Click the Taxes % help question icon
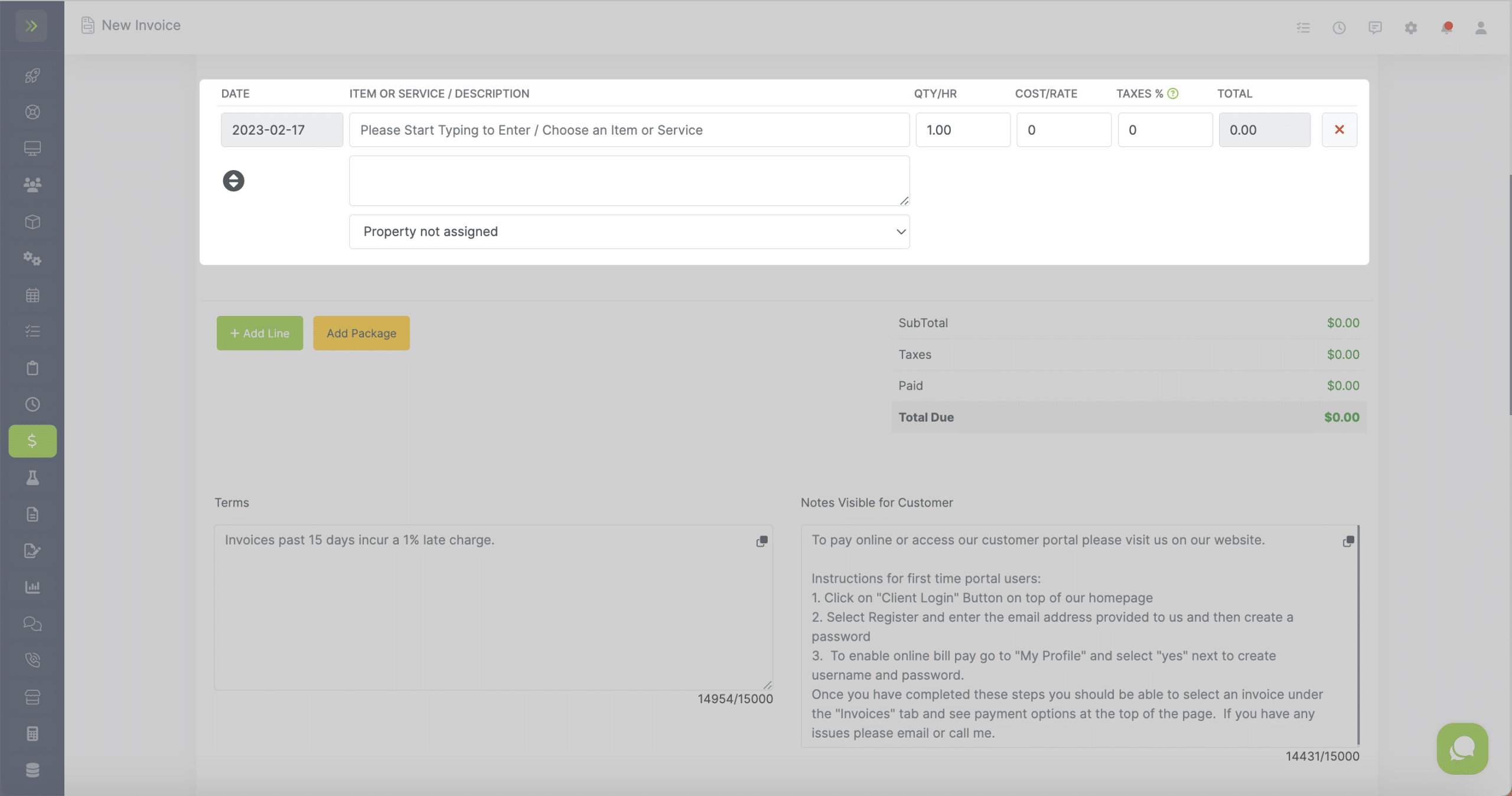1512x796 pixels. point(1173,93)
